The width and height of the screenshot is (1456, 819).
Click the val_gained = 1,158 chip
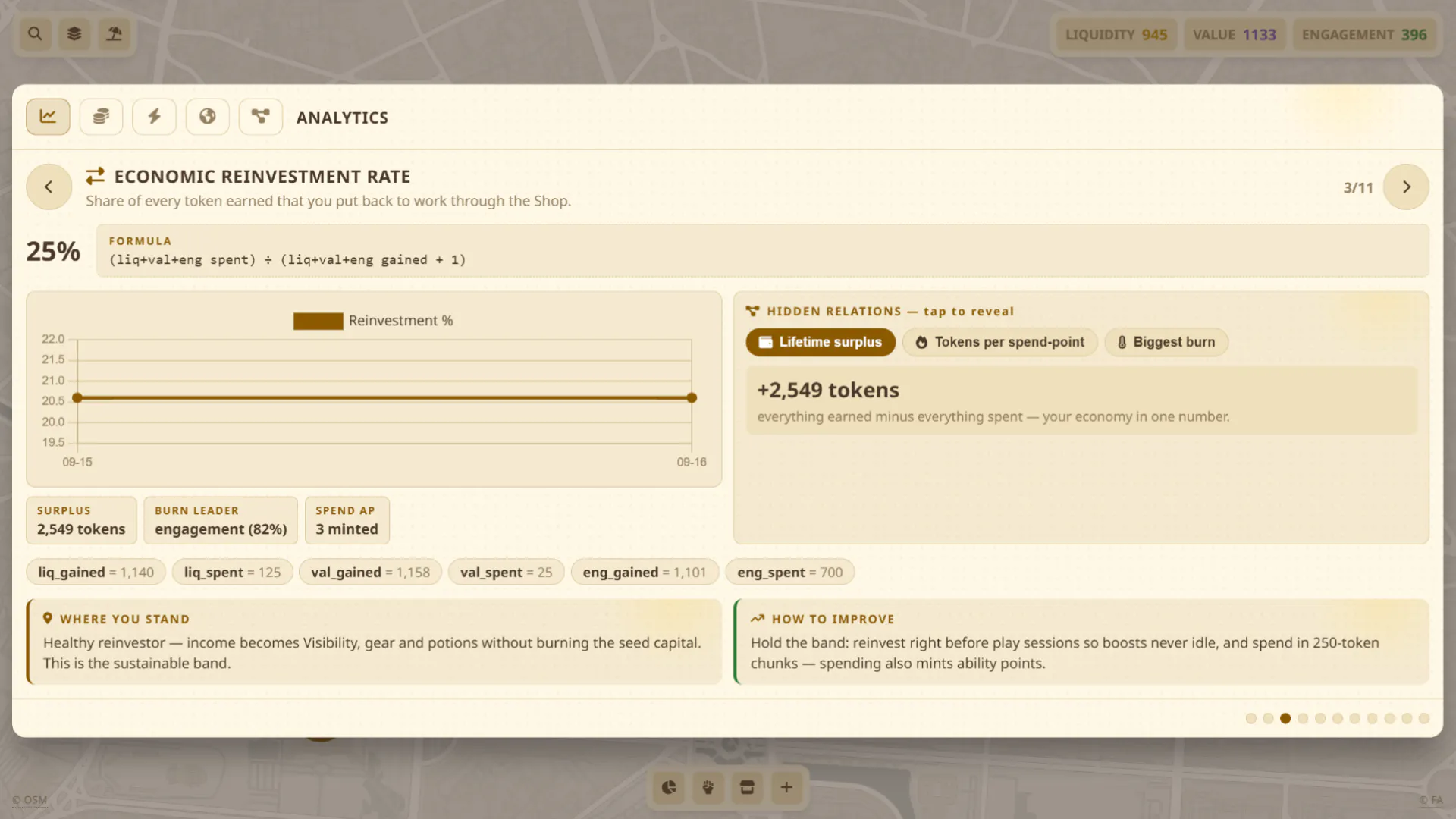pos(370,572)
